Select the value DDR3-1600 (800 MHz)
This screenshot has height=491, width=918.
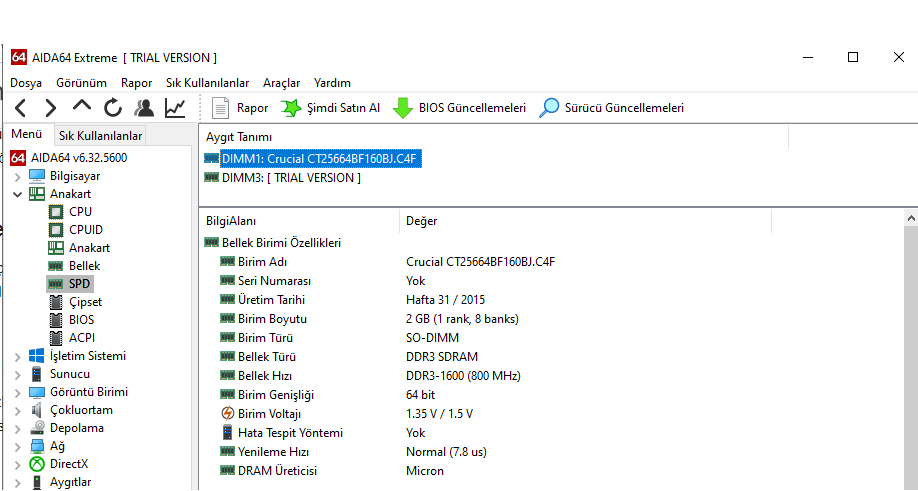[x=463, y=376]
